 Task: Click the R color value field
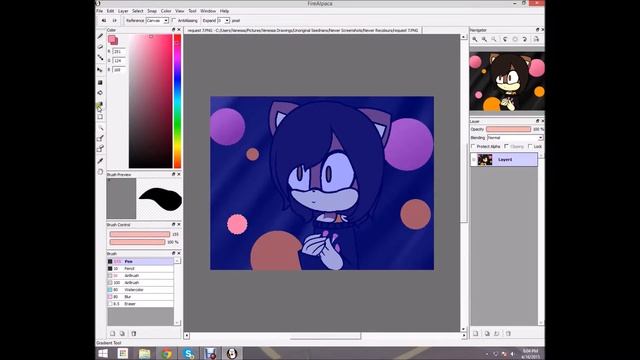(119, 51)
